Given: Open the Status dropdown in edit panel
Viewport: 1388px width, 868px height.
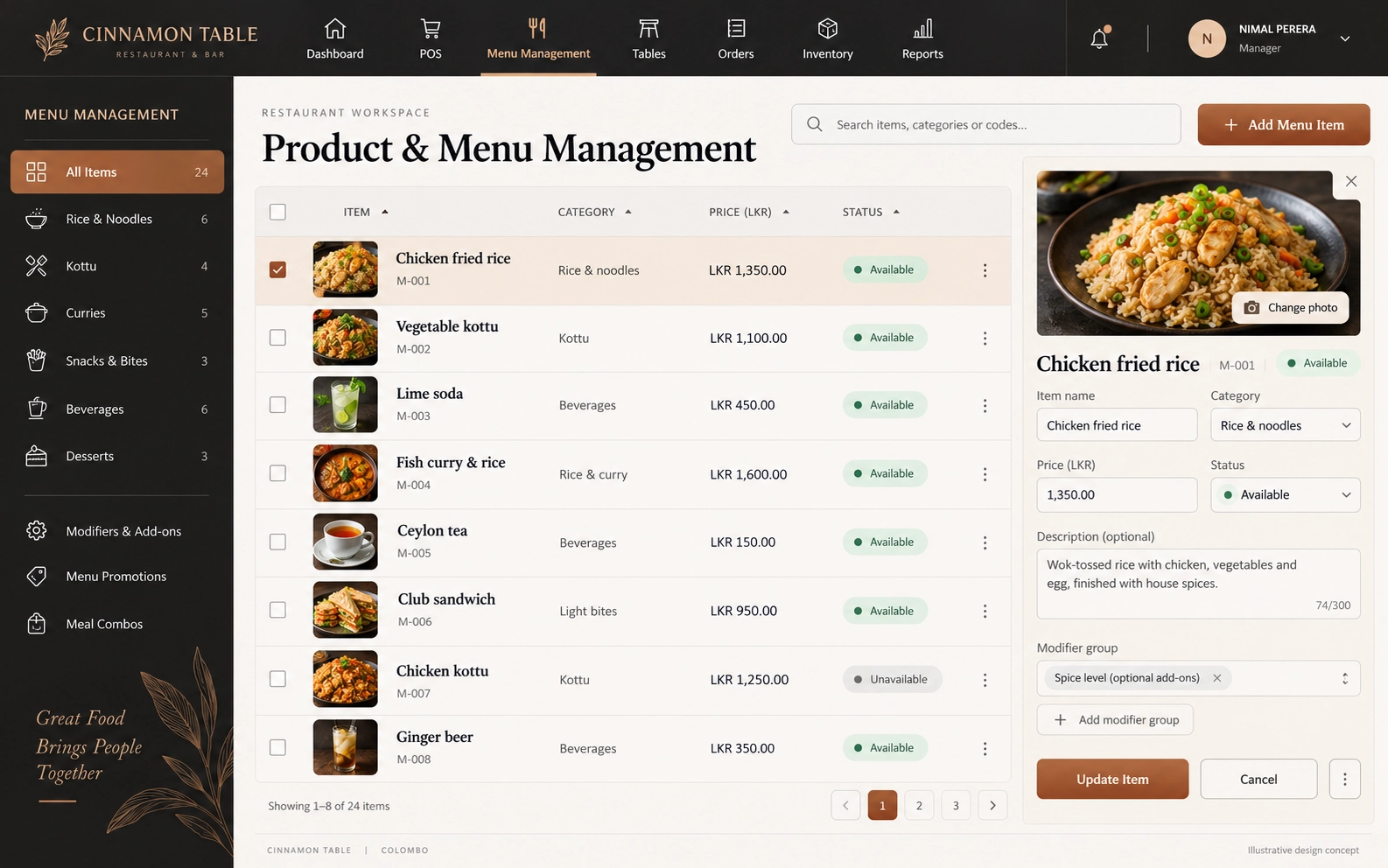Looking at the screenshot, I should pos(1285,494).
